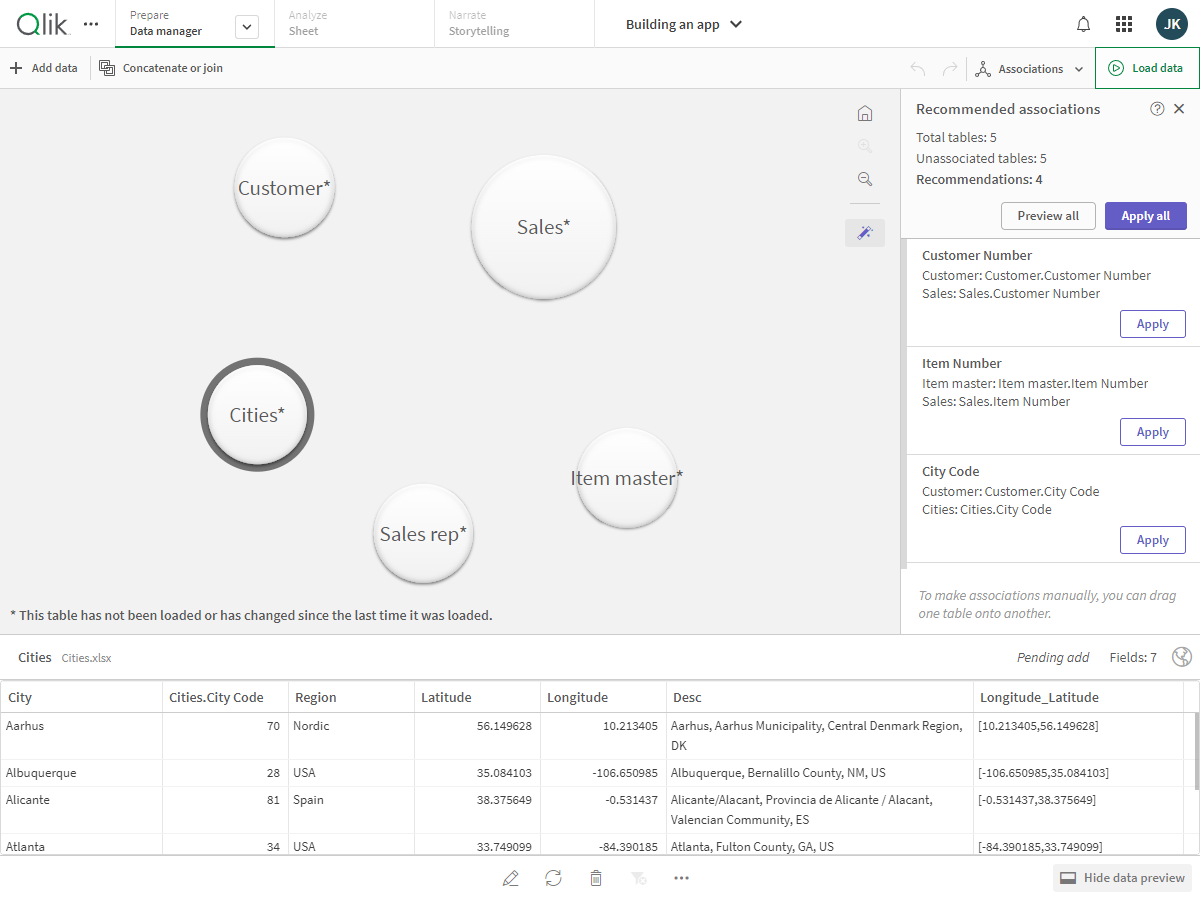1200x900 pixels.
Task: Click the Alicante city cell
Action: [81, 810]
